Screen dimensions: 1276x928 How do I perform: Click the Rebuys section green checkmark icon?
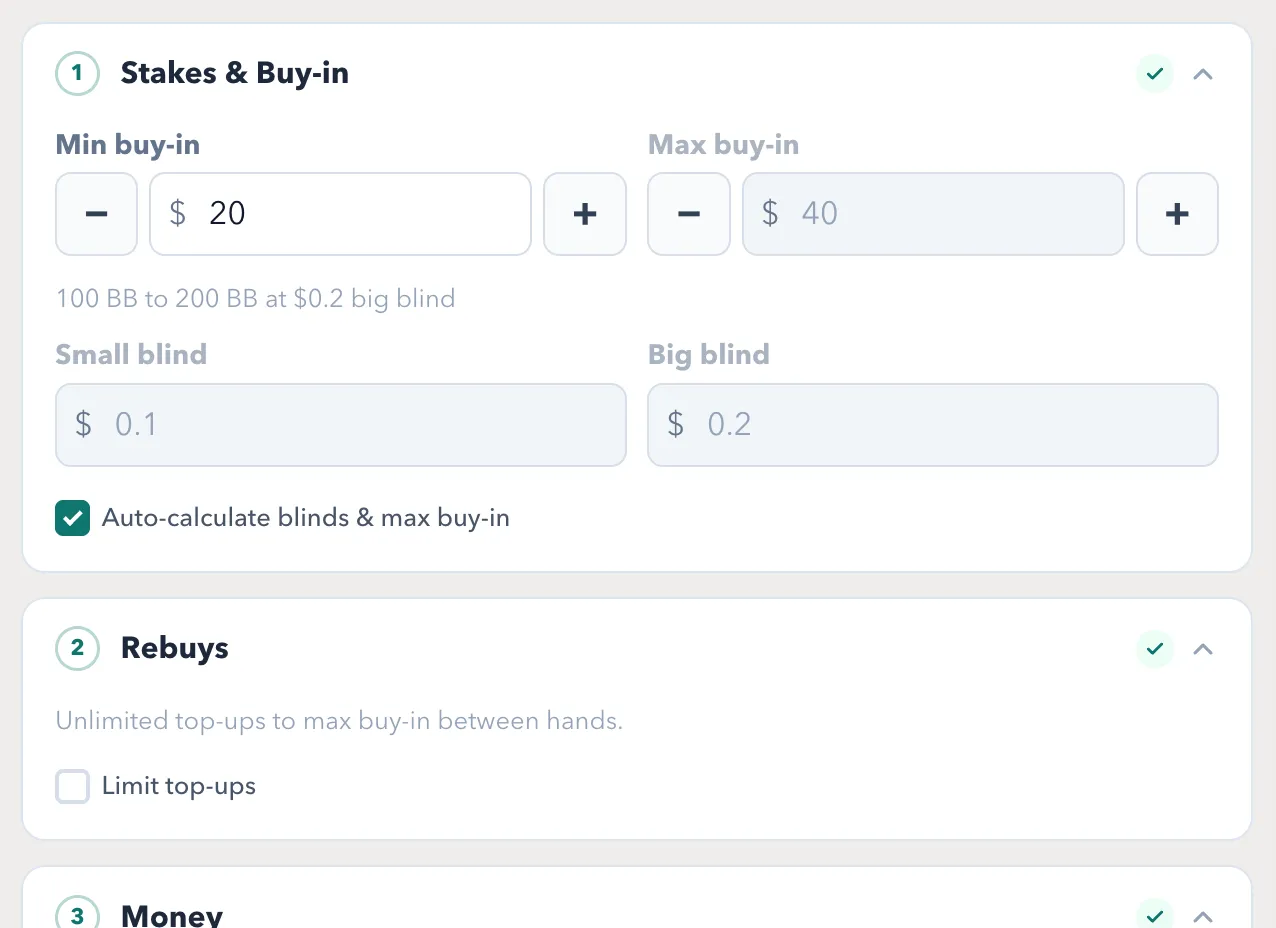(1155, 649)
